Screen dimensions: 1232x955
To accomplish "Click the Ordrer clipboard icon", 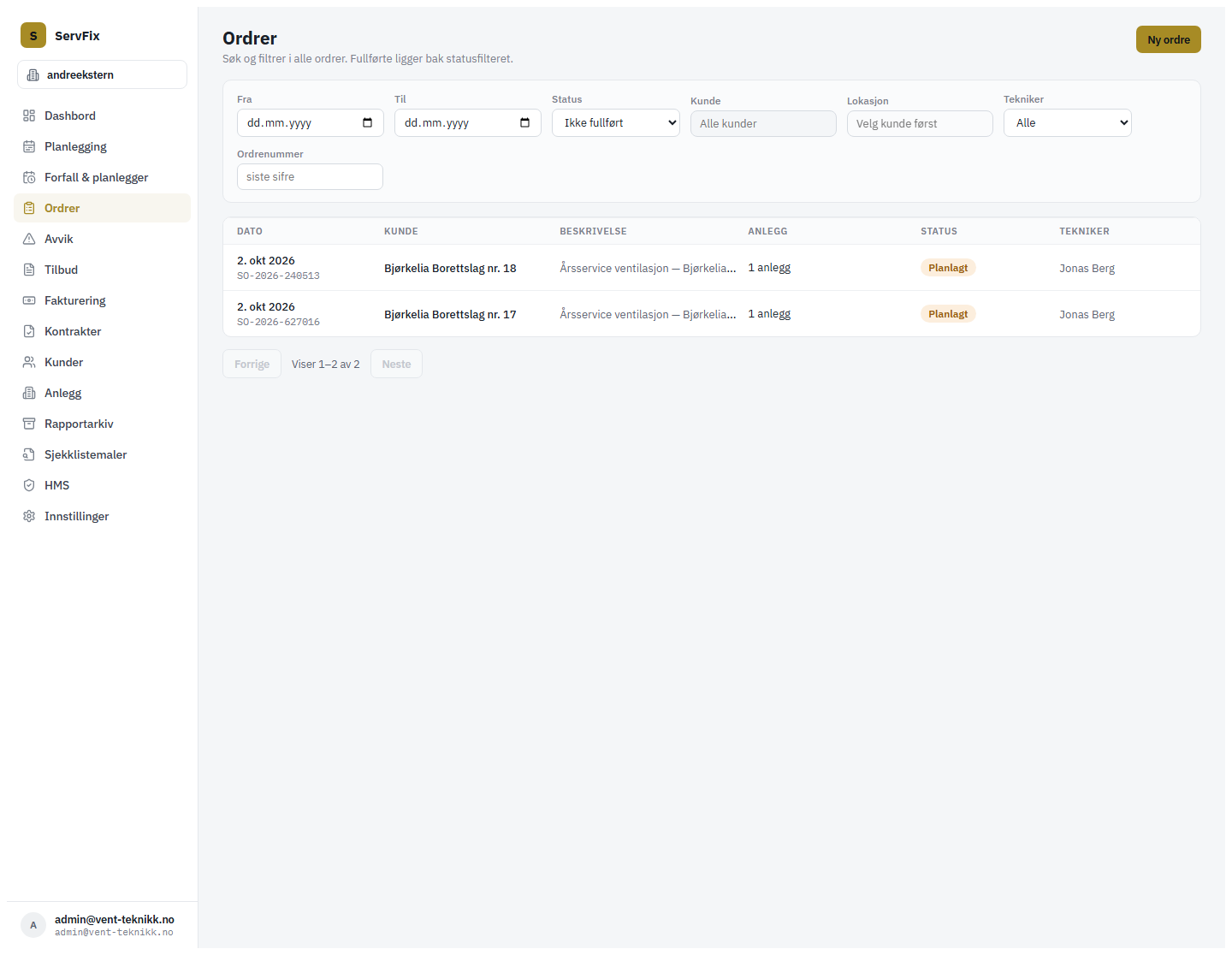I will point(29,208).
